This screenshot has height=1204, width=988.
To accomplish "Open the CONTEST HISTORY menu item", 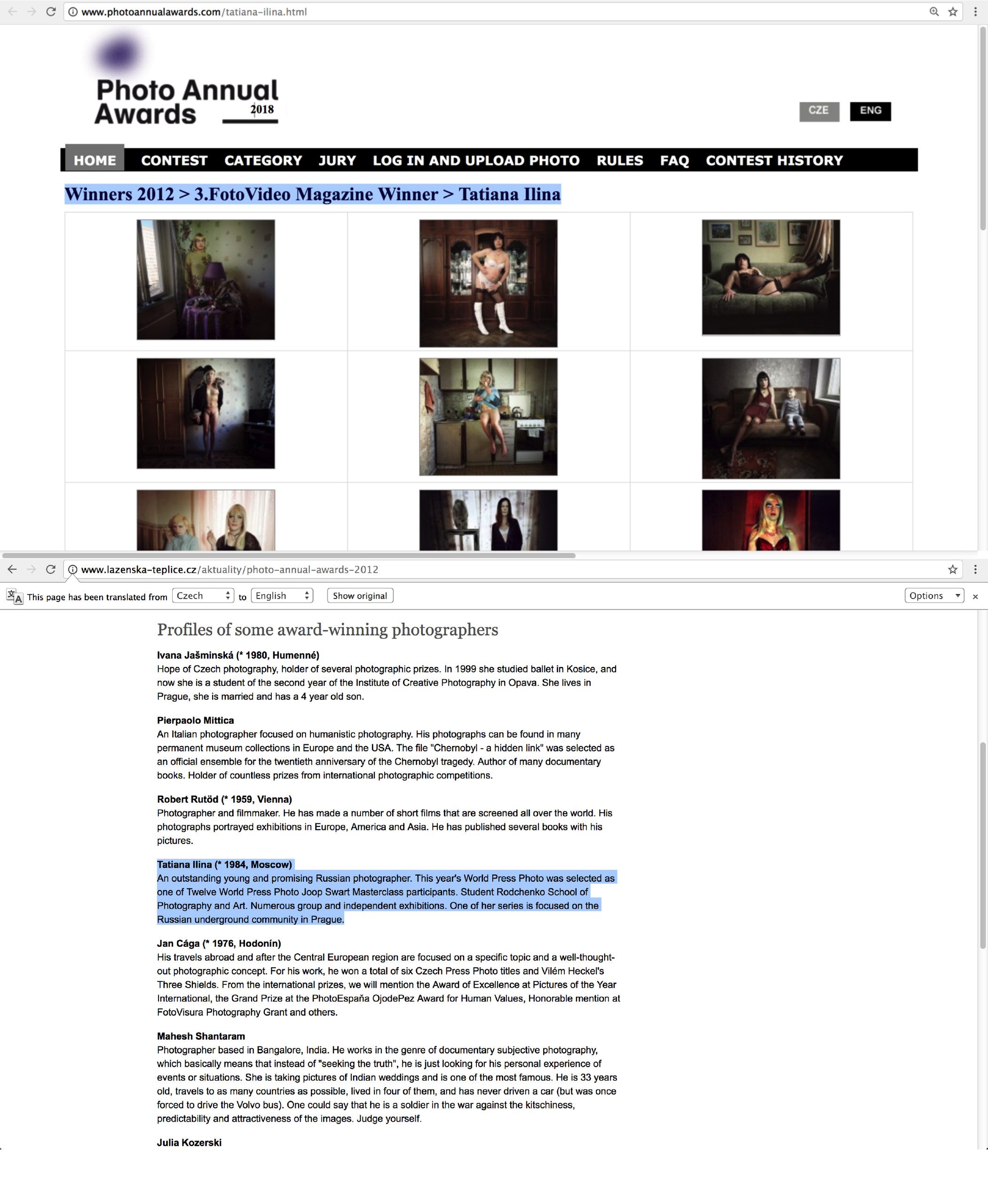I will tap(774, 160).
